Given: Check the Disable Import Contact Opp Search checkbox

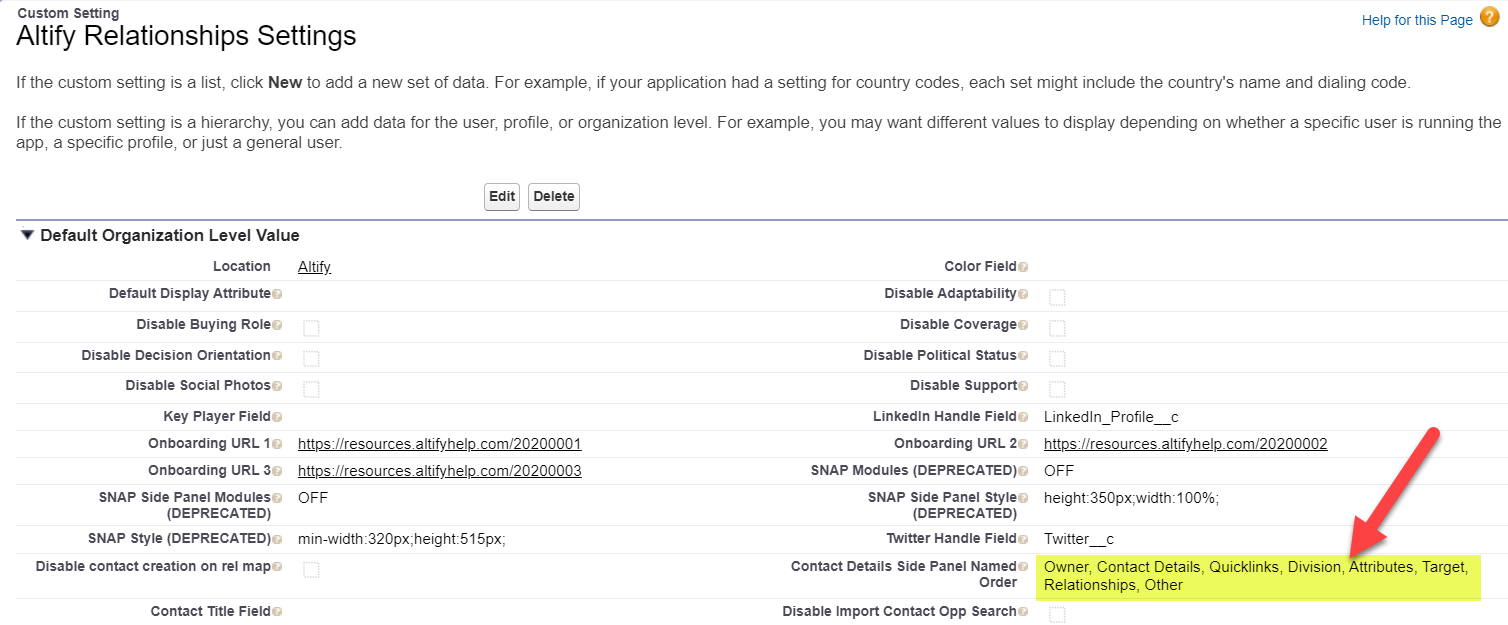Looking at the screenshot, I should (1057, 615).
